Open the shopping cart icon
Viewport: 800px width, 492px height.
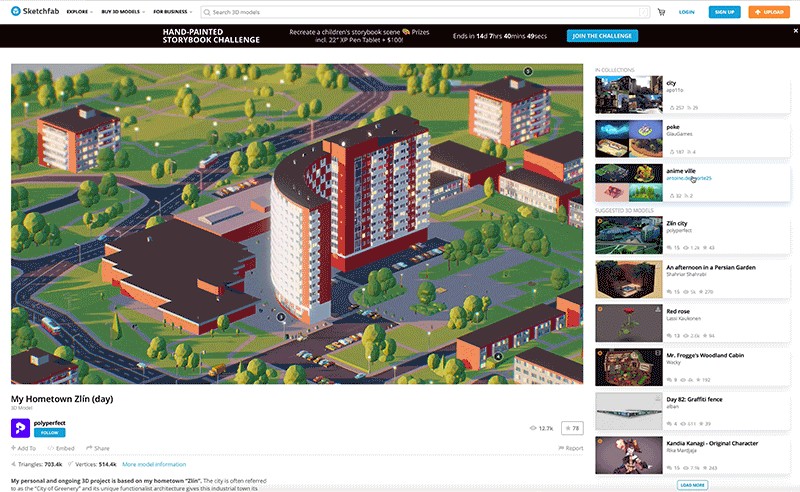pos(661,12)
